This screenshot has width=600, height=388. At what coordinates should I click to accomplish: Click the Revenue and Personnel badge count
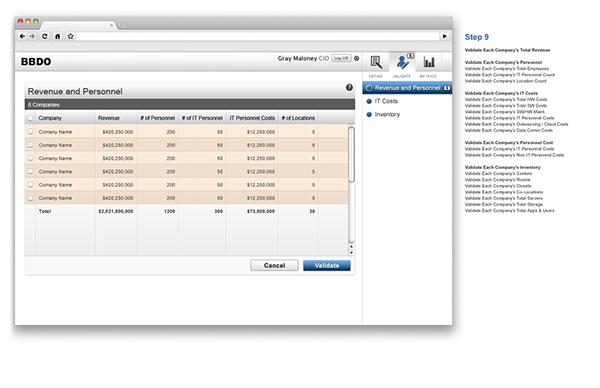pyautogui.click(x=447, y=88)
